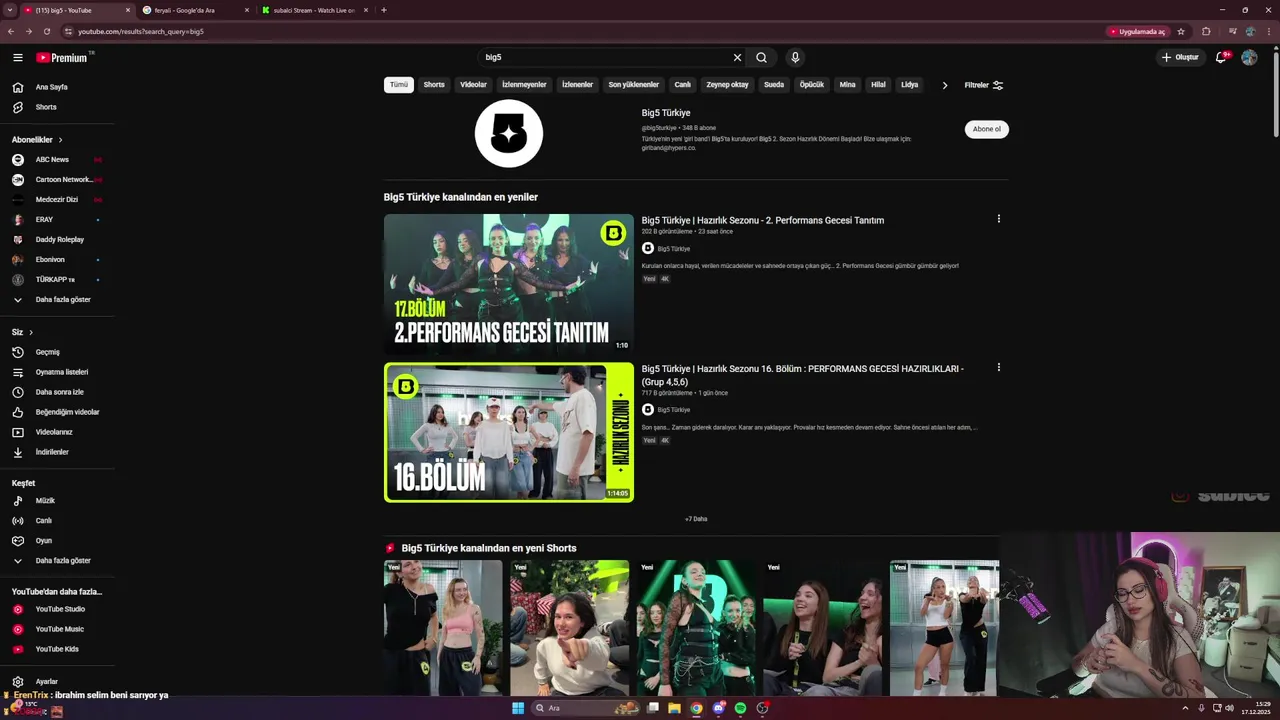Open the Windows Start button
This screenshot has height=720, width=1280.
click(518, 708)
